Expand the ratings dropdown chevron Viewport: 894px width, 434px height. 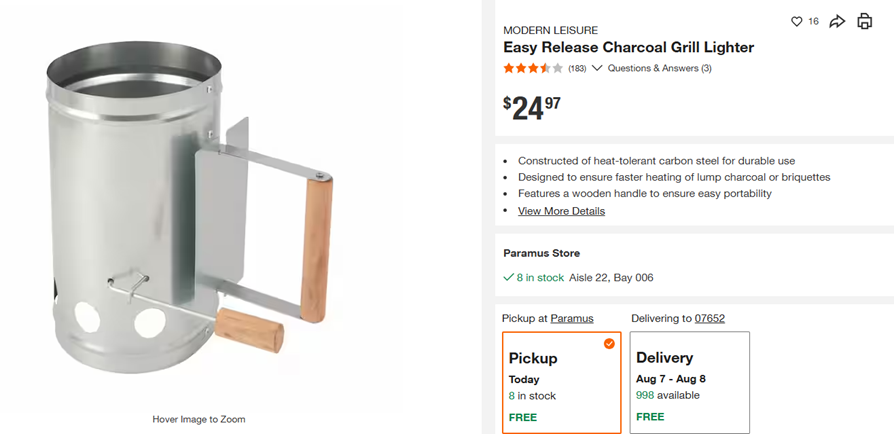(597, 68)
